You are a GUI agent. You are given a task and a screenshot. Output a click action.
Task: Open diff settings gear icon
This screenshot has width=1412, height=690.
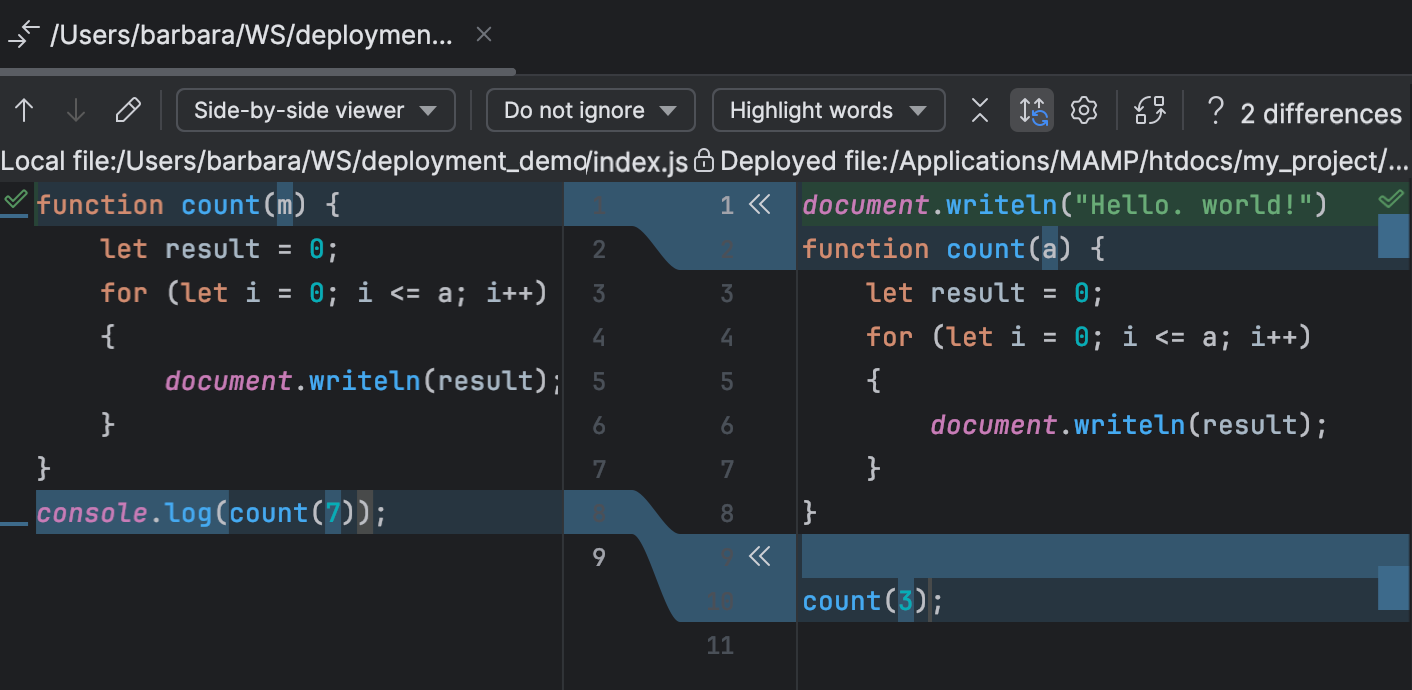[x=1084, y=111]
